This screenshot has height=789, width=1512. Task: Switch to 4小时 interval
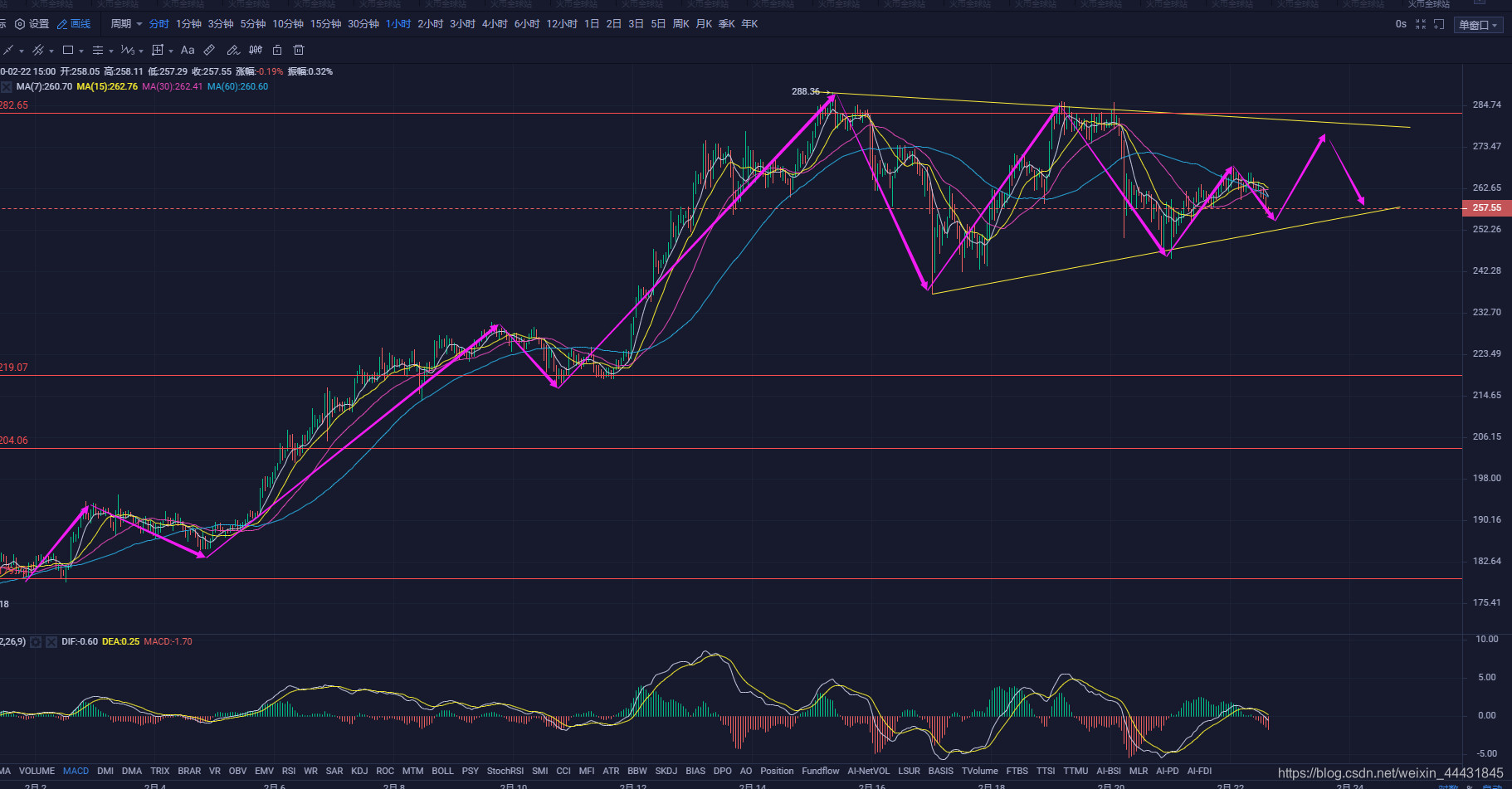(495, 24)
